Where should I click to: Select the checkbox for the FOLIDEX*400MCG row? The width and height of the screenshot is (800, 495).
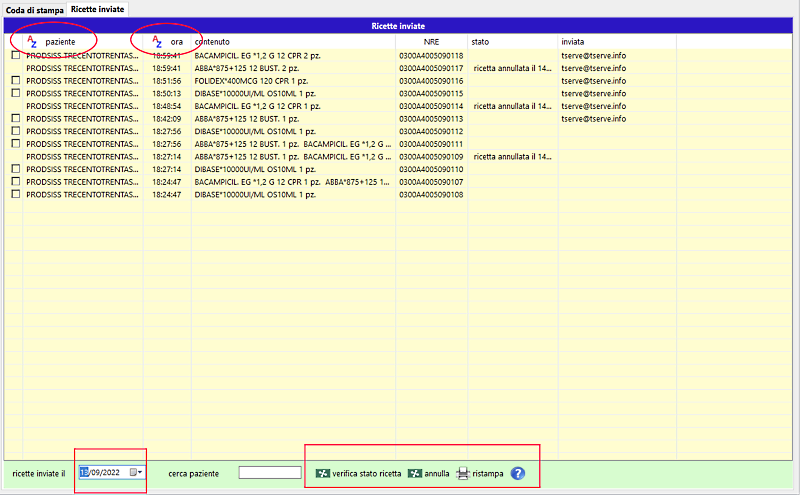pos(15,81)
